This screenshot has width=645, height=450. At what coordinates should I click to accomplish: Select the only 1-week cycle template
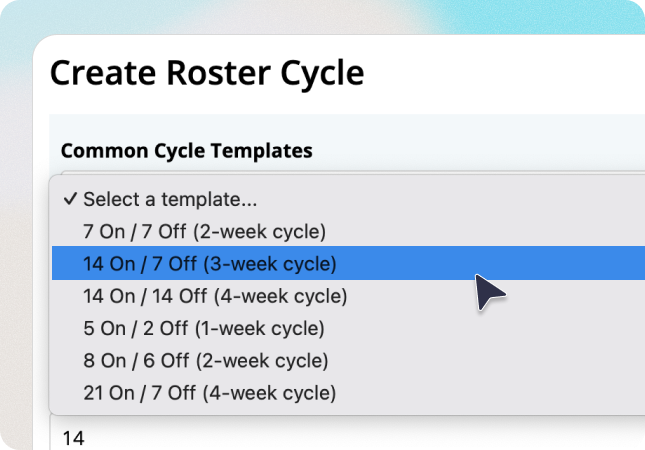(348, 328)
